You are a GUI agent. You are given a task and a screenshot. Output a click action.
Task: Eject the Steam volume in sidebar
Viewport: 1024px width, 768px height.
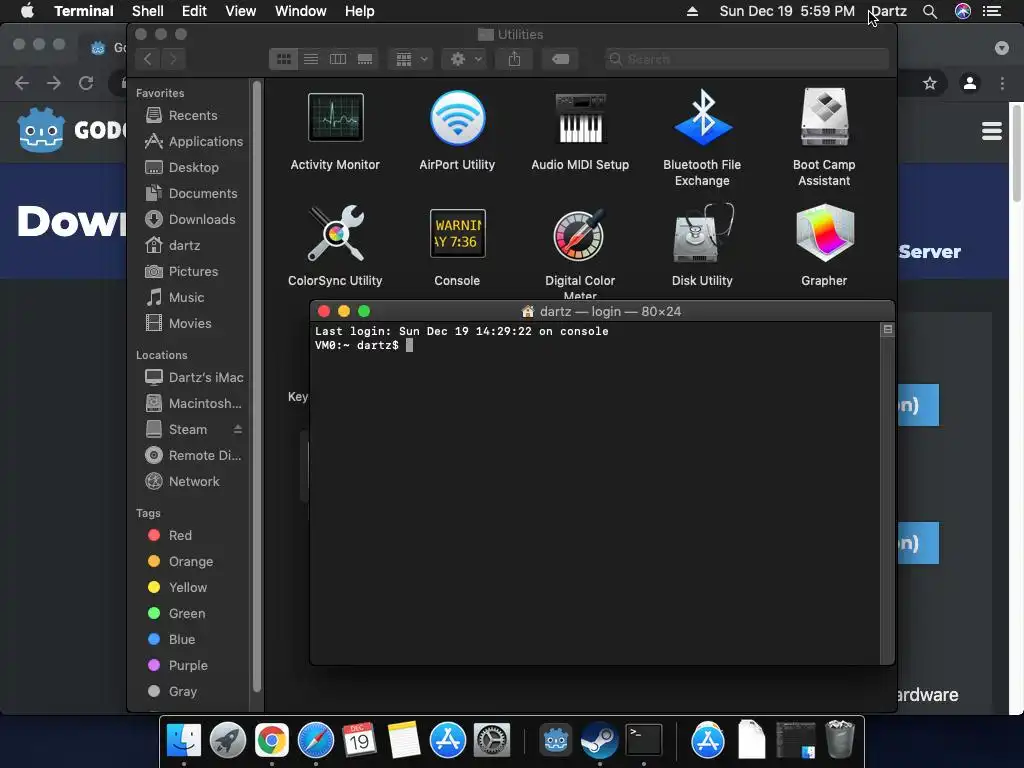tap(238, 429)
